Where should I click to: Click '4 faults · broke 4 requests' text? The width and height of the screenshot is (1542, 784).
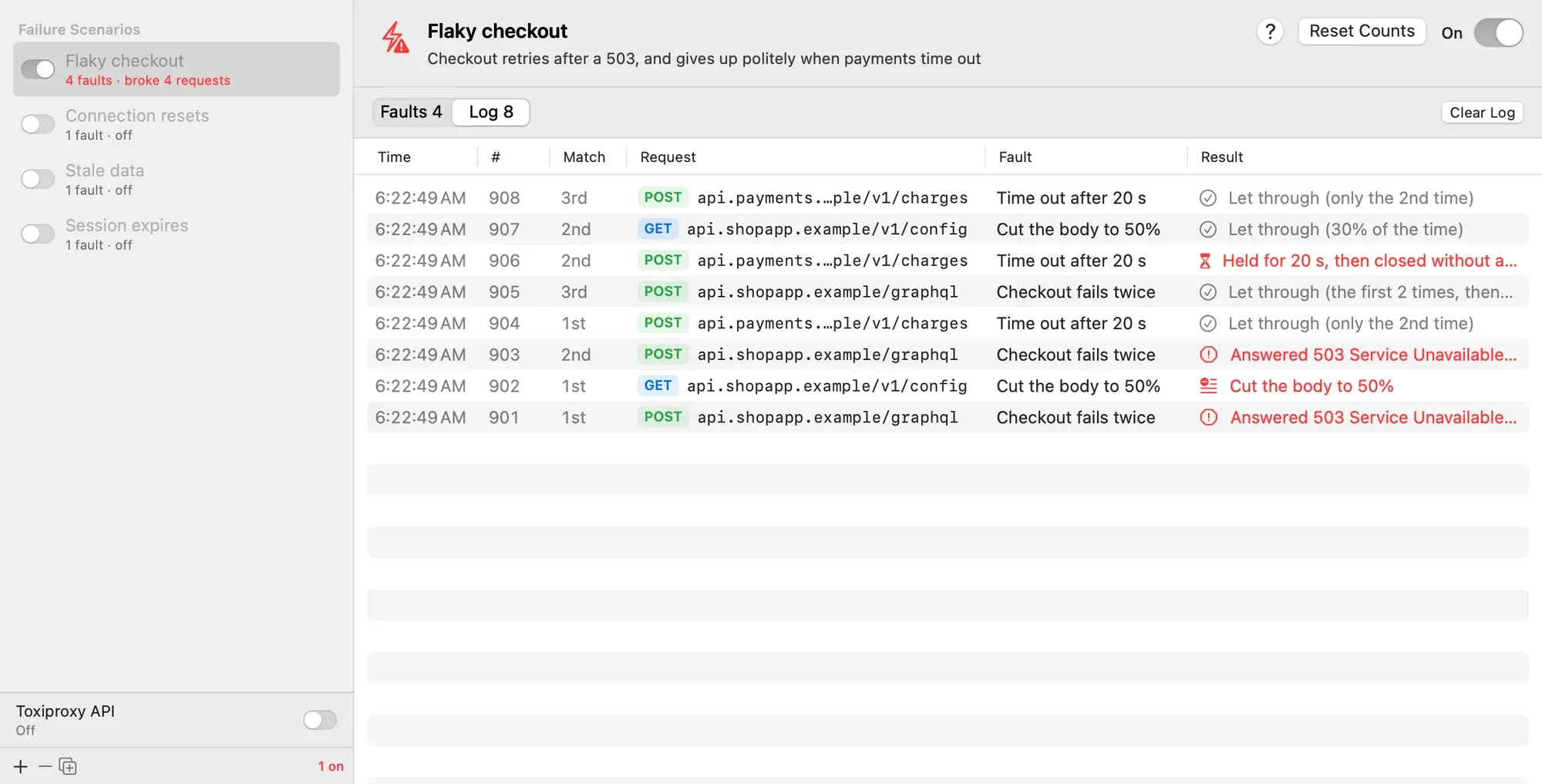147,80
